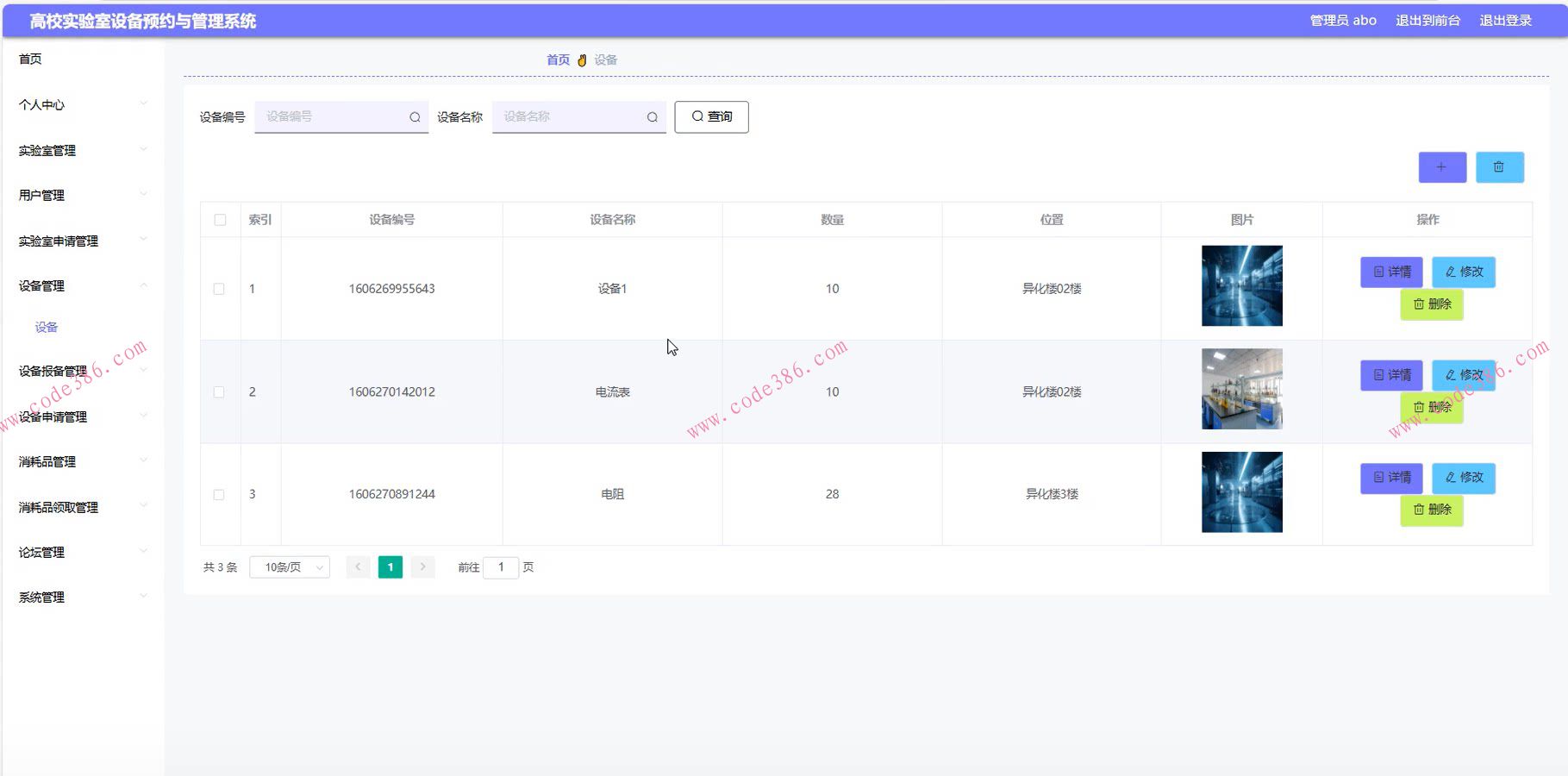
Task: Expand the 系统管理 sidebar menu
Action: (x=83, y=597)
